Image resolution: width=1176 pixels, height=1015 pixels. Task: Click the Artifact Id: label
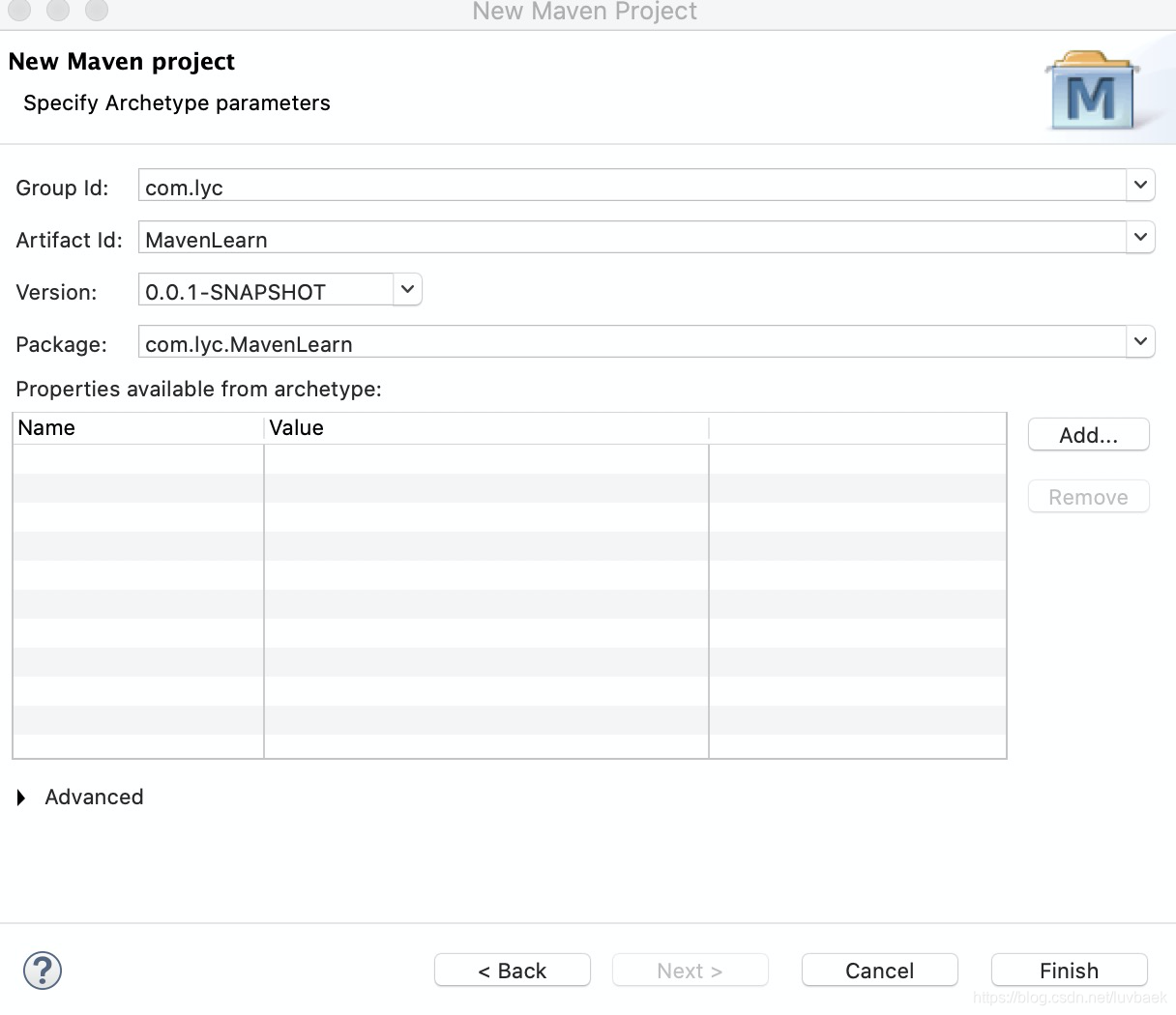coord(70,240)
